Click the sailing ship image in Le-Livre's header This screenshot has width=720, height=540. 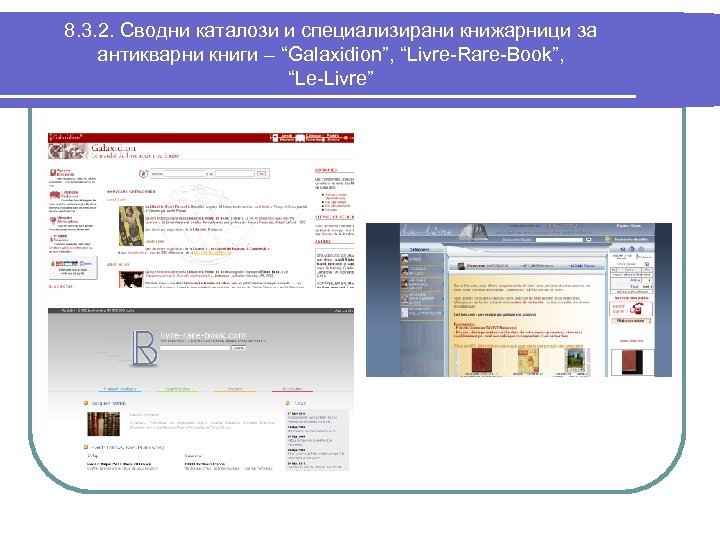(x=472, y=232)
